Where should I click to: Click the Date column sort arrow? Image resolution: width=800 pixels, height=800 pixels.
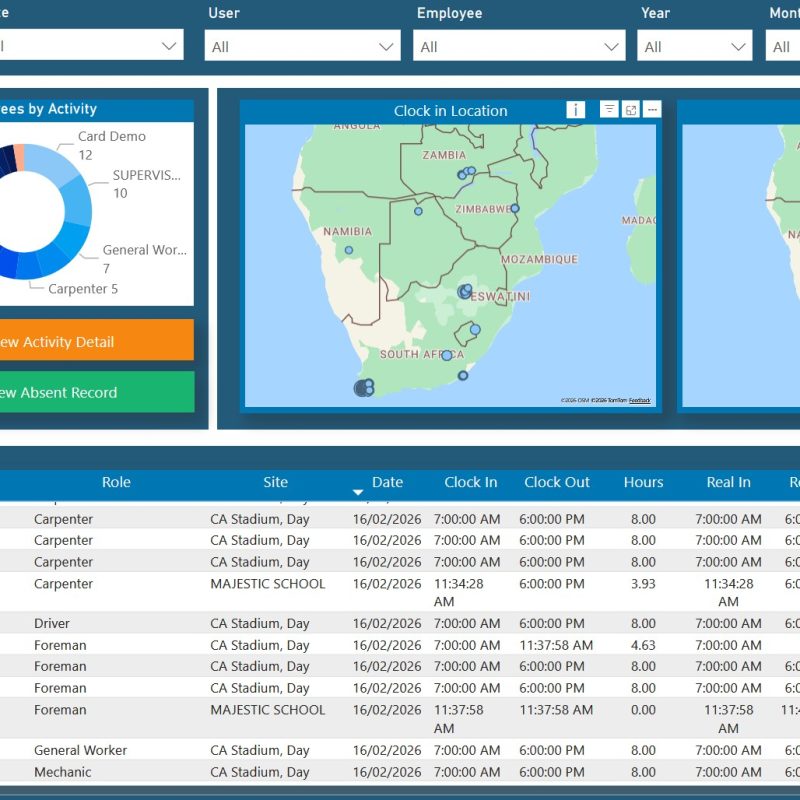pyautogui.click(x=358, y=492)
